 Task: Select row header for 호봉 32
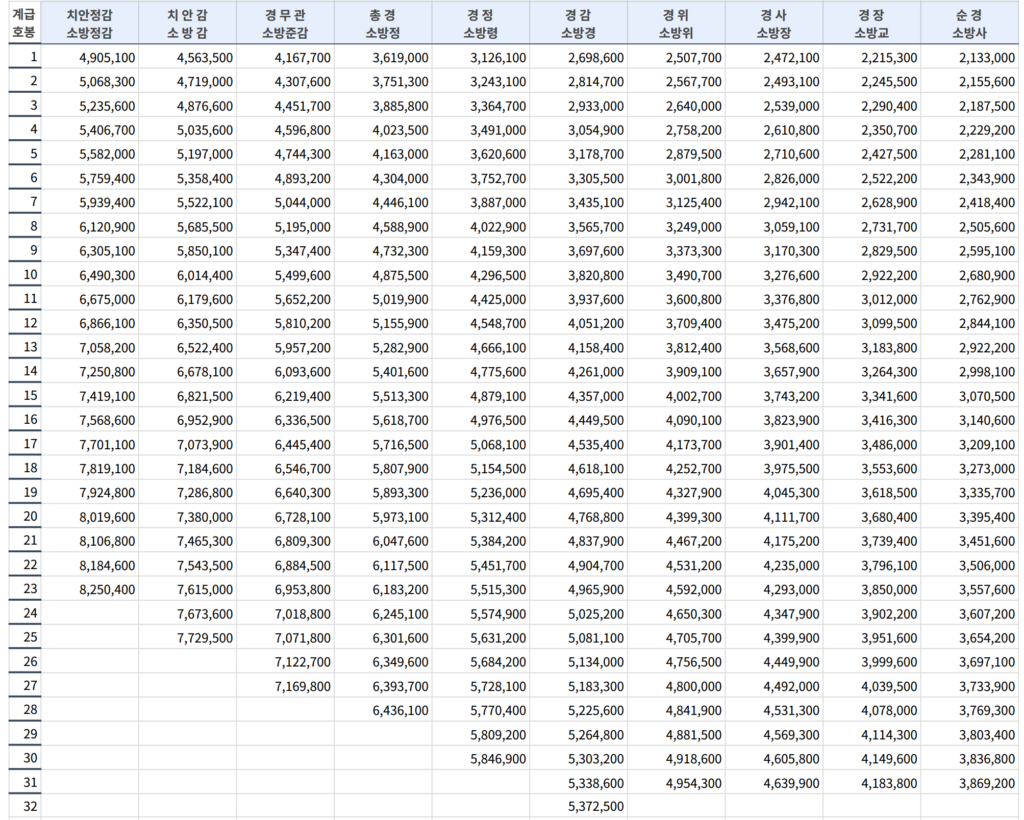24,806
